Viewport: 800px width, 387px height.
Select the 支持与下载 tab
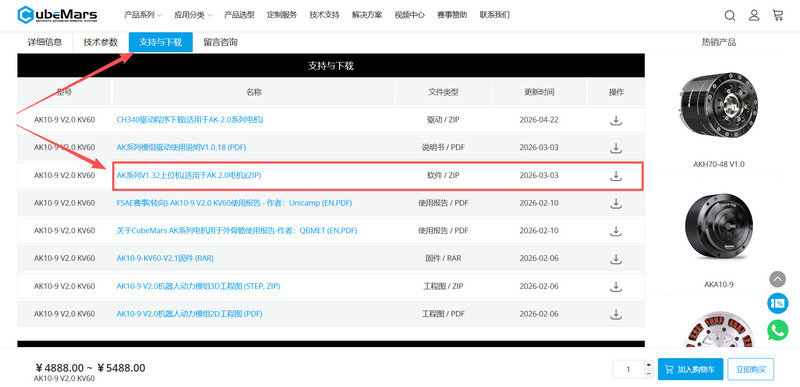coord(161,42)
